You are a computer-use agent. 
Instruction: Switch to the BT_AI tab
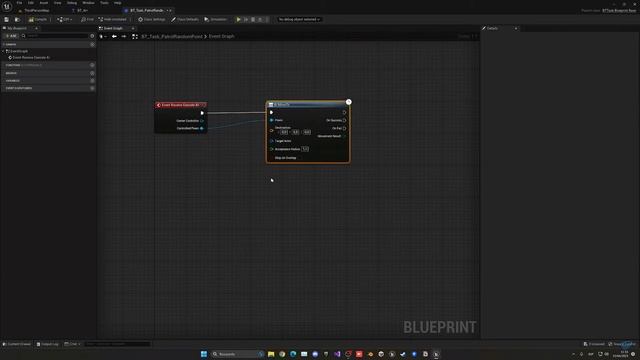82,10
